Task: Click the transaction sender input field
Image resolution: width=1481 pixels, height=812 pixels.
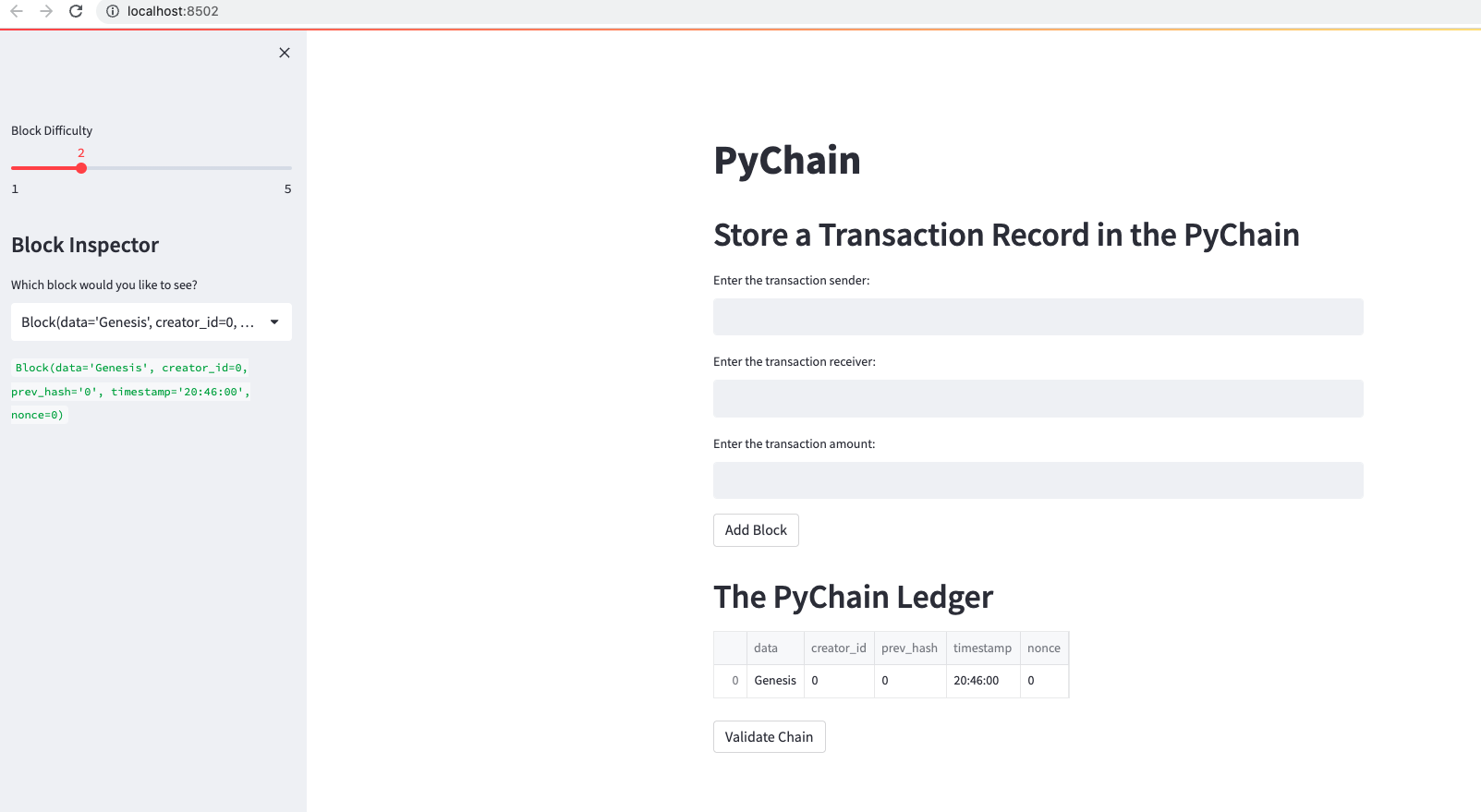Action: pos(1037,316)
